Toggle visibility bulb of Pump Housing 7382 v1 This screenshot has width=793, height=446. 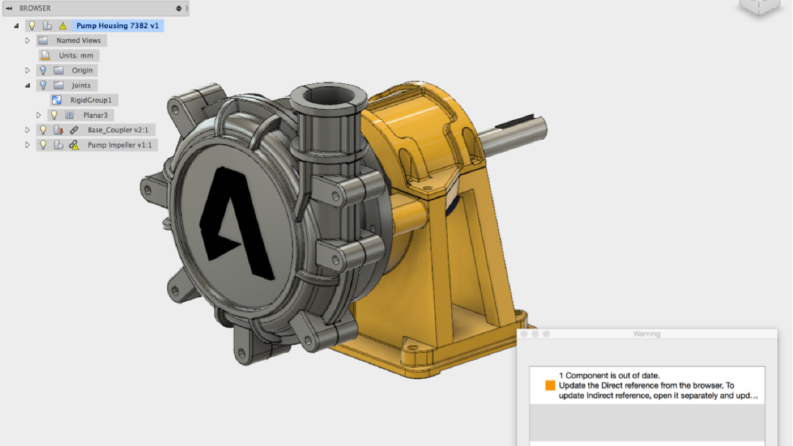click(32, 25)
